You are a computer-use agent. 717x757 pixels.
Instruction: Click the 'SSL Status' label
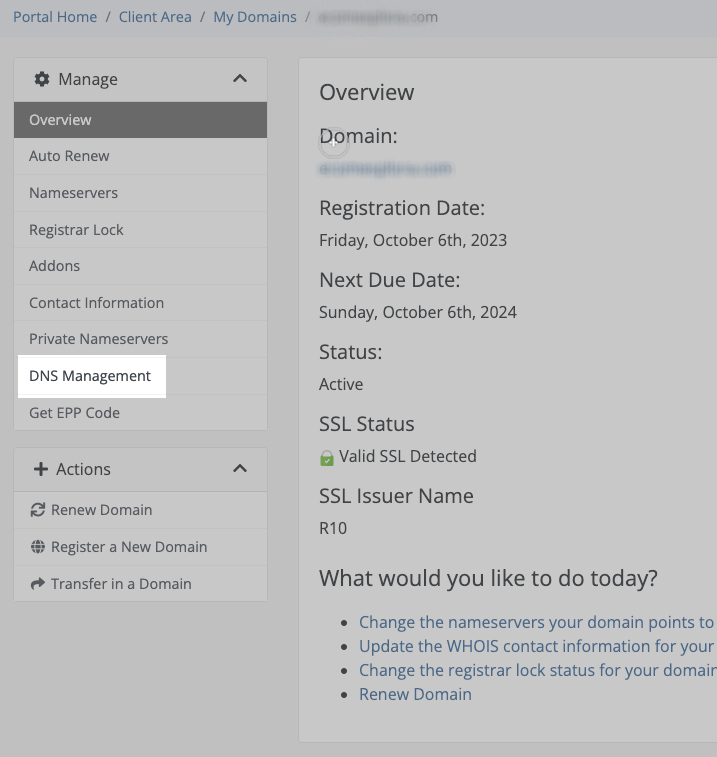[x=366, y=424]
